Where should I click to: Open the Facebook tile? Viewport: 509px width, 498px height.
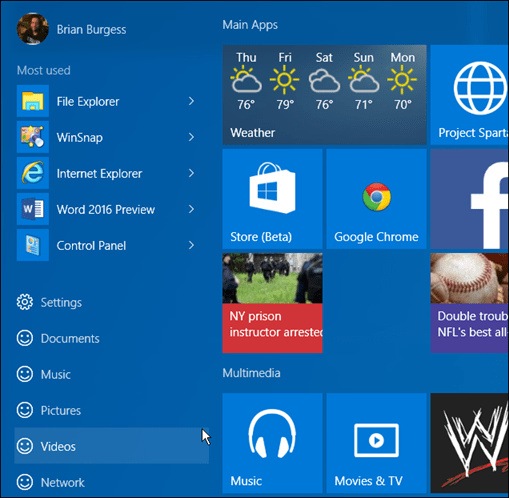pos(469,199)
